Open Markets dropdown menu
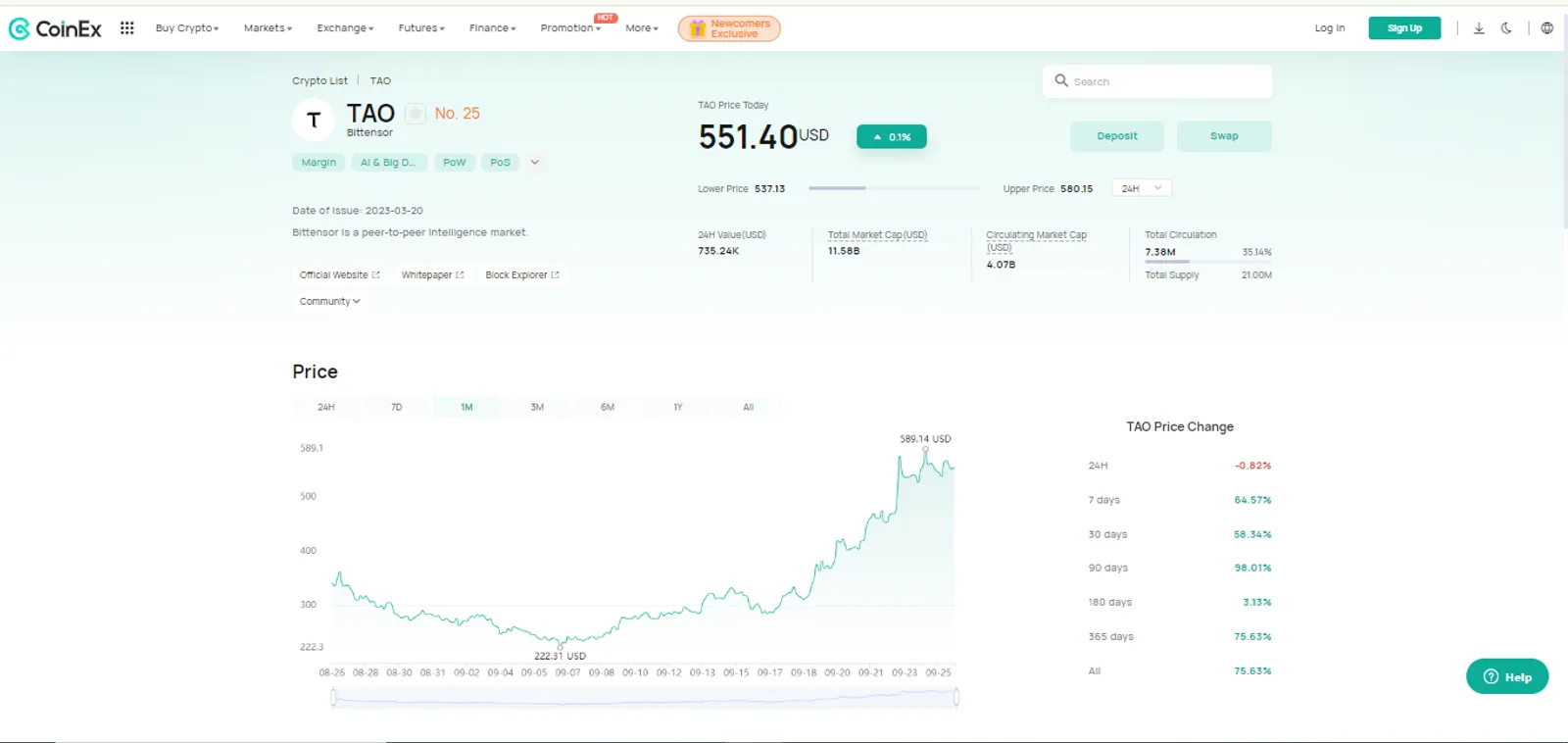Image resolution: width=1568 pixels, height=743 pixels. click(x=268, y=27)
